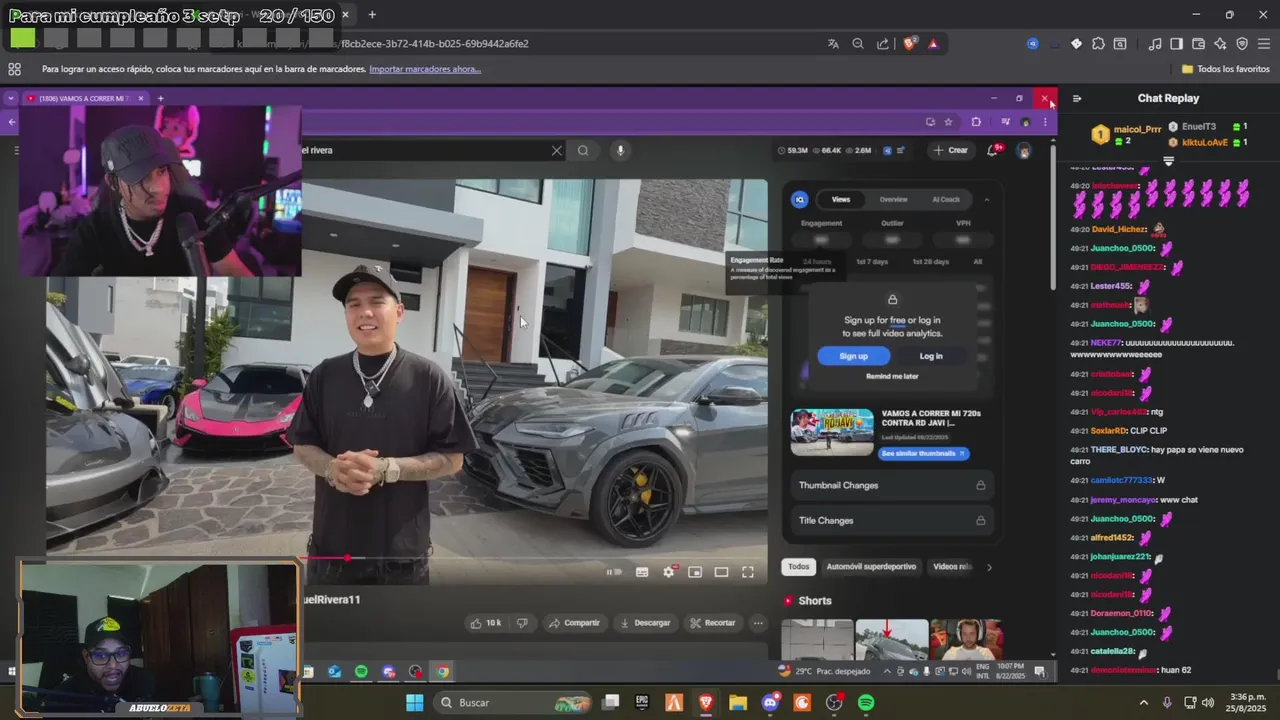Open the inner Chrome three-dot menu
This screenshot has width=1280, height=720.
[x=1045, y=122]
